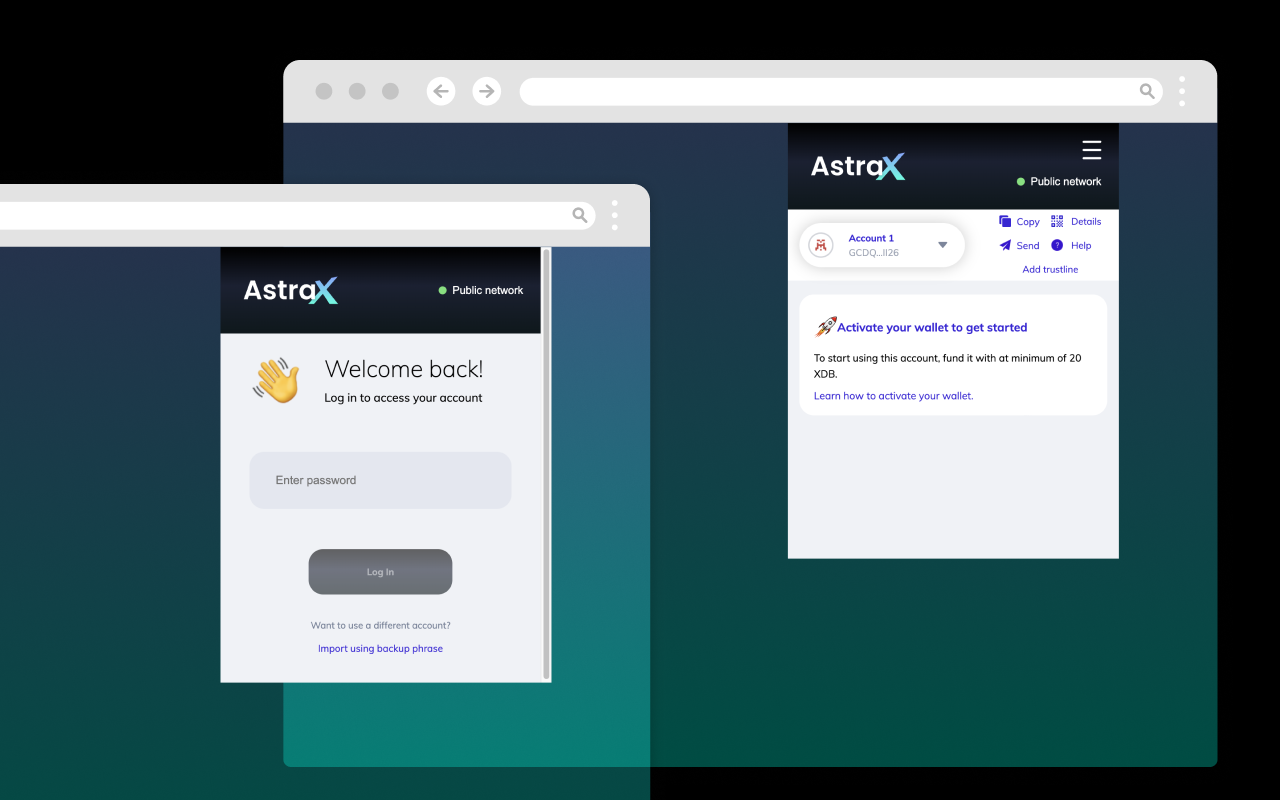Click Import using backup phrase link
This screenshot has width=1280, height=800.
(x=380, y=649)
